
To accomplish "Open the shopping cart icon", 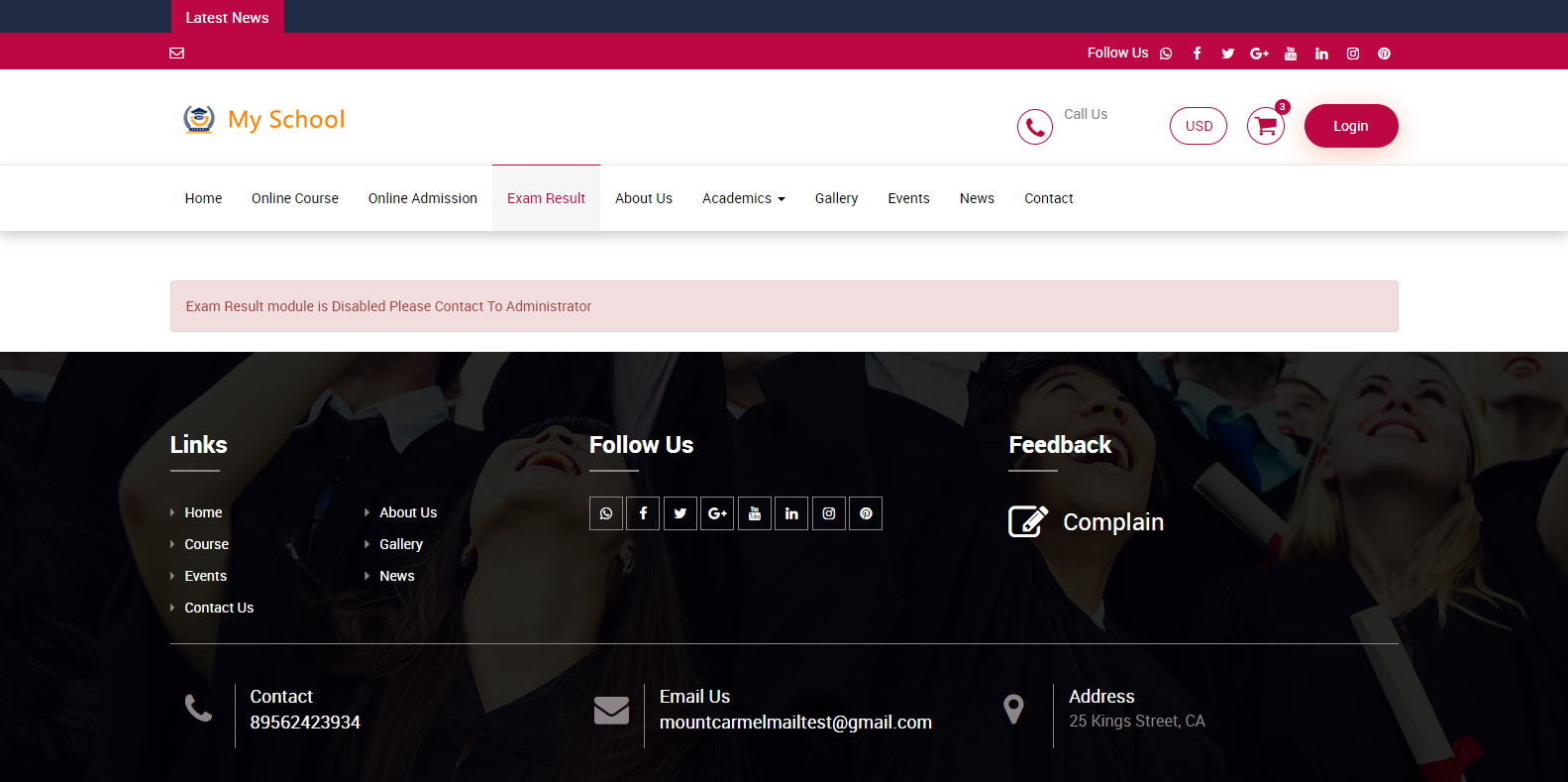I will click(x=1266, y=126).
